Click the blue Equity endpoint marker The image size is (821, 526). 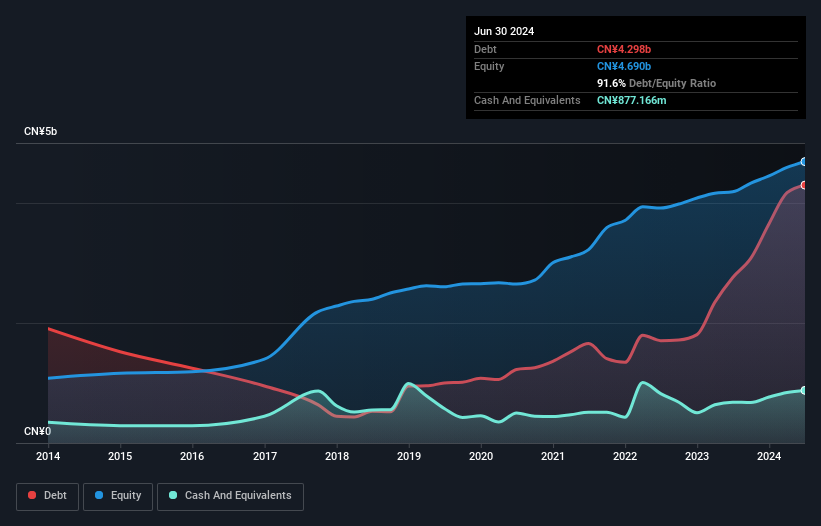804,162
